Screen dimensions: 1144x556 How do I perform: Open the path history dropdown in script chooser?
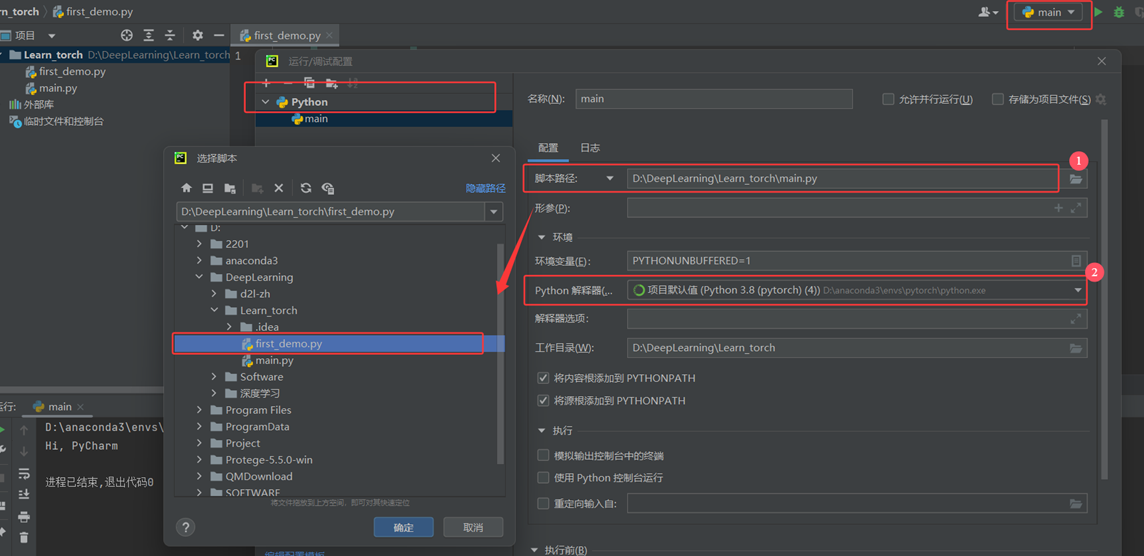(x=494, y=212)
